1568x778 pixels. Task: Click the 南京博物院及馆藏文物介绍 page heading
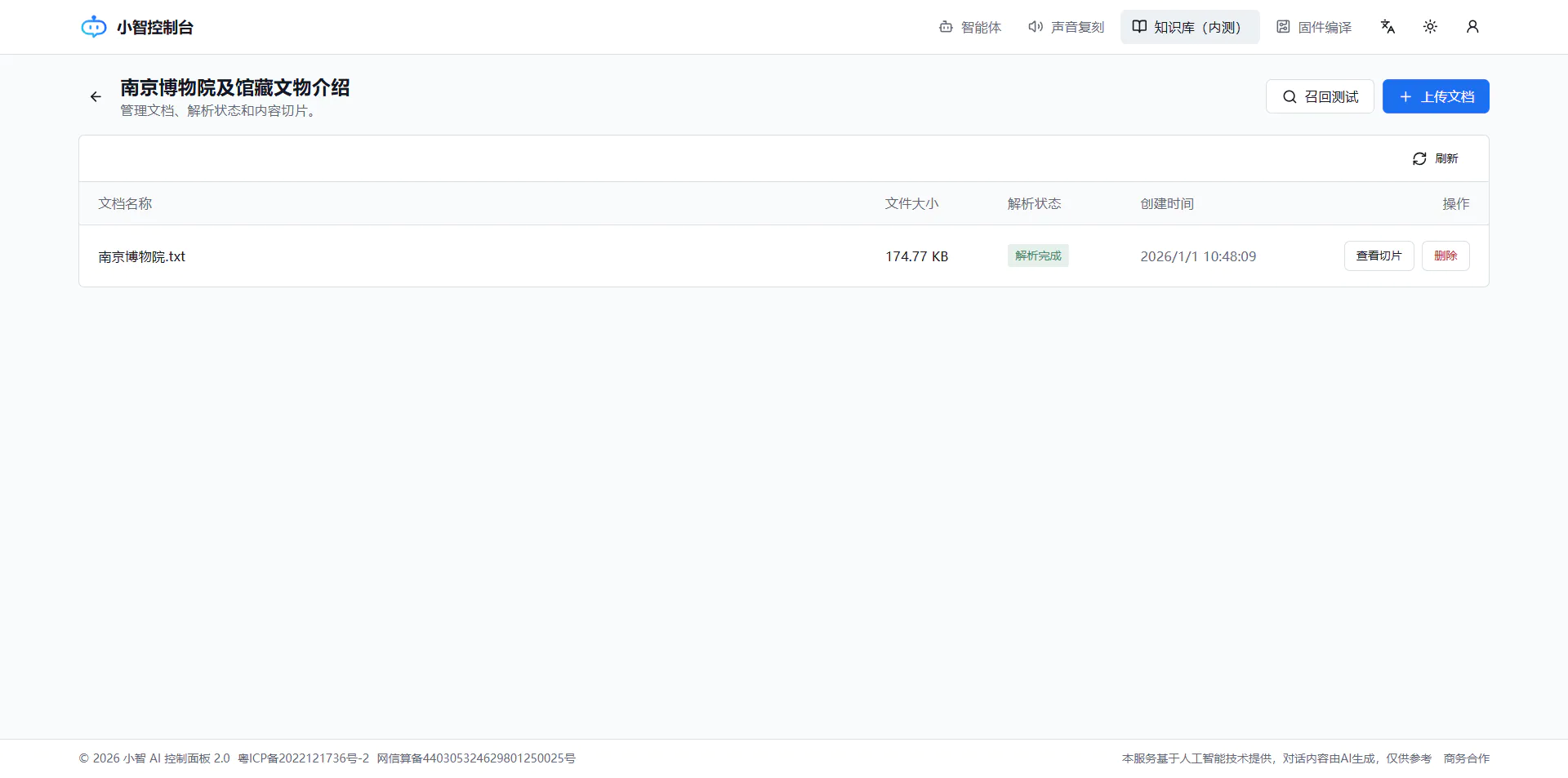235,87
